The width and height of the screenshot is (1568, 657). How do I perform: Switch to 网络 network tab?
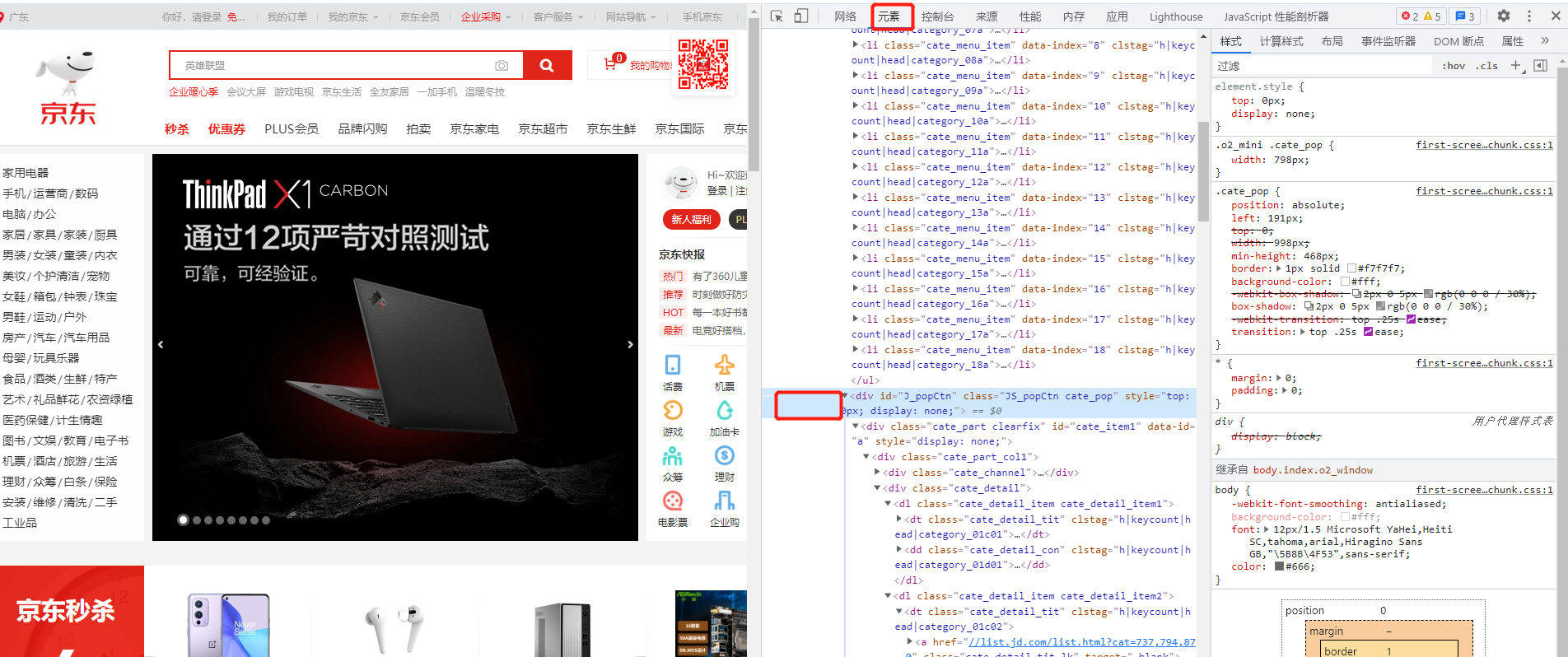(x=845, y=16)
